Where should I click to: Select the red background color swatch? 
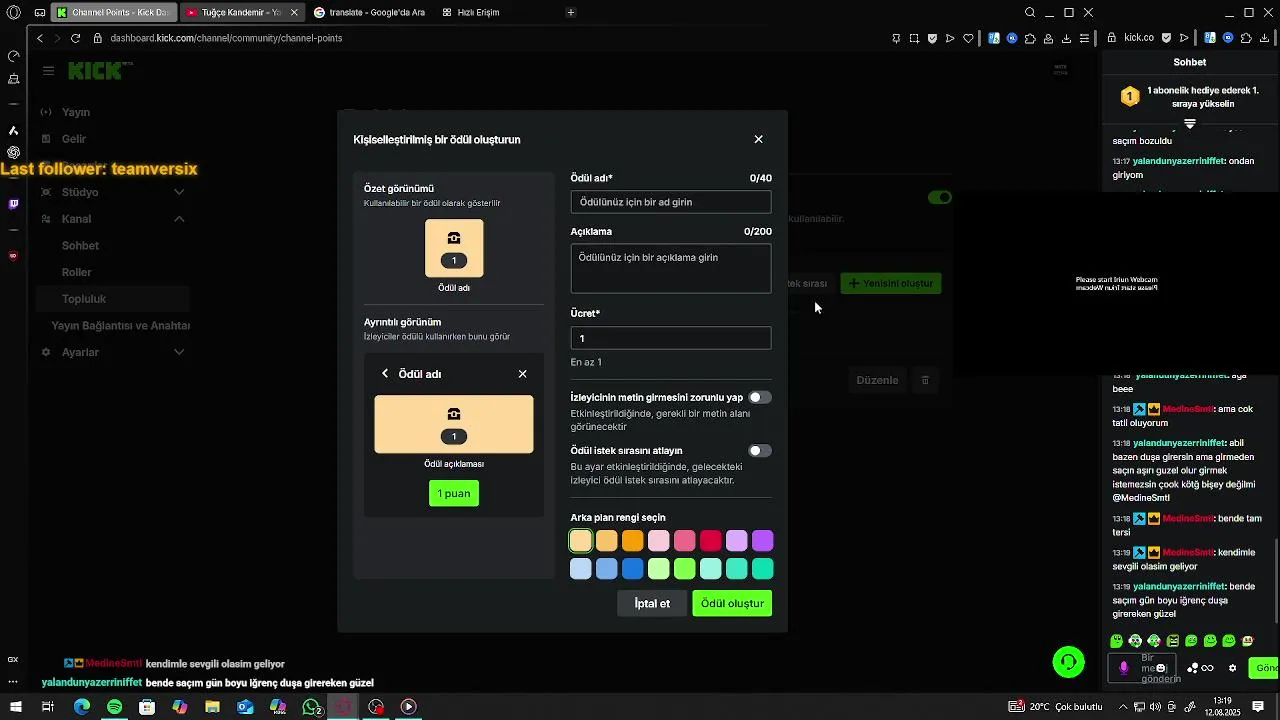tap(711, 541)
